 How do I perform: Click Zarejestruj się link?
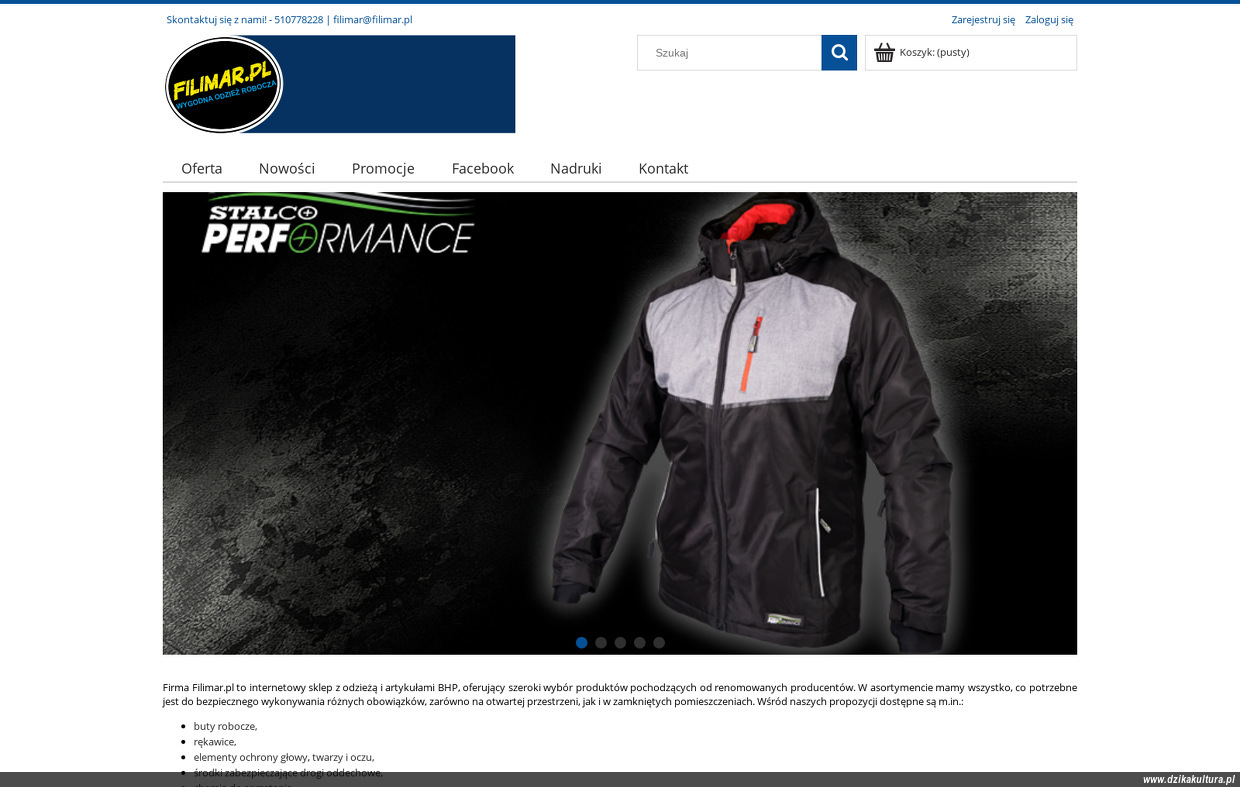[x=983, y=19]
